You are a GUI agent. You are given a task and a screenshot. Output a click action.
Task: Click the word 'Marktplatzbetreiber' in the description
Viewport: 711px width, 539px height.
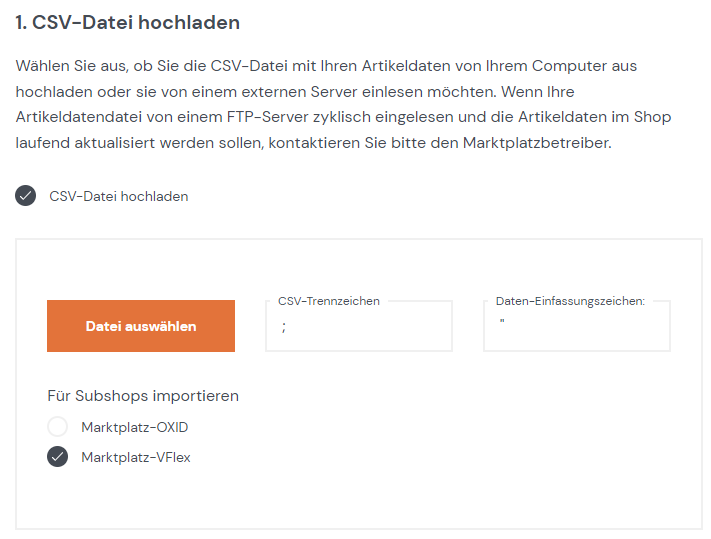[x=537, y=143]
